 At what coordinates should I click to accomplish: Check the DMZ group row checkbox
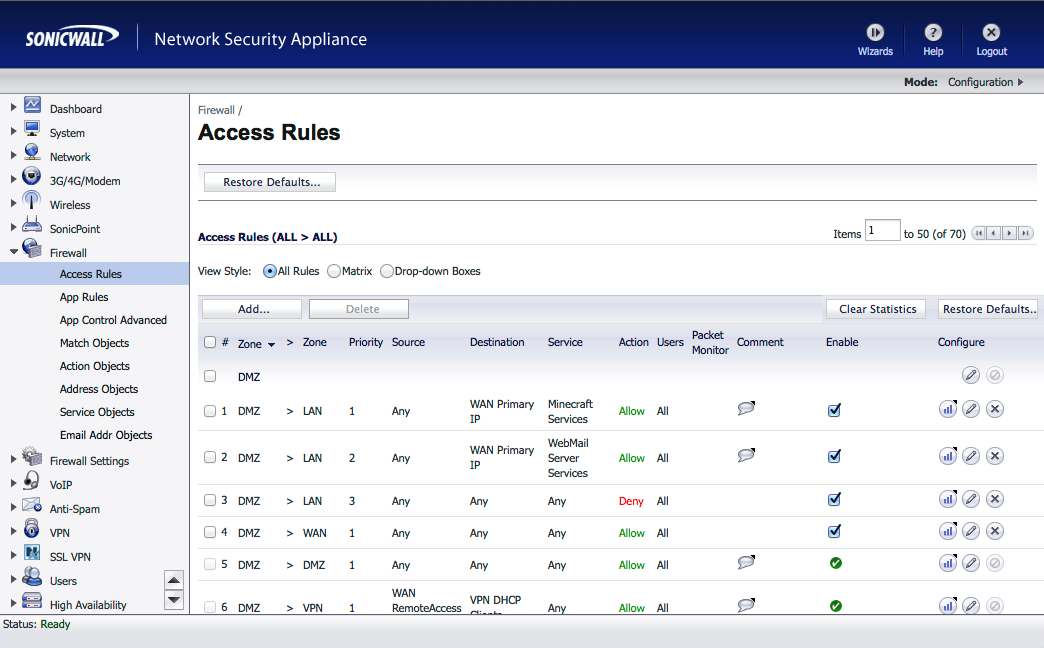click(210, 376)
